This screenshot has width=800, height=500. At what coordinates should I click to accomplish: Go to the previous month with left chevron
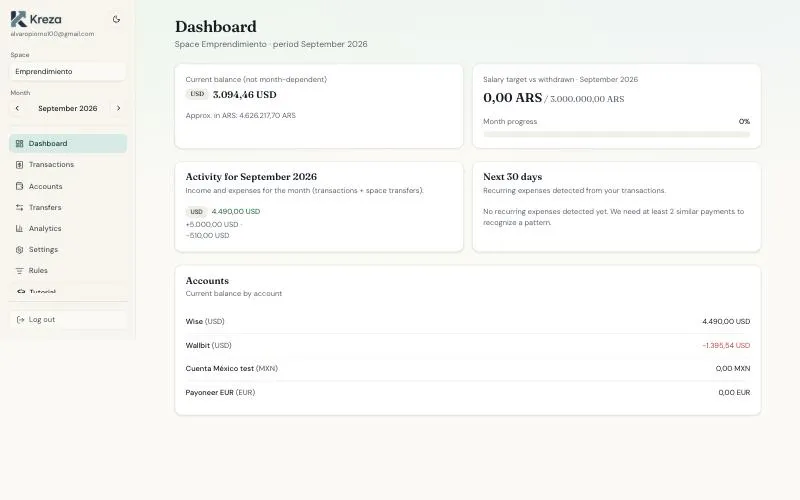[17, 108]
